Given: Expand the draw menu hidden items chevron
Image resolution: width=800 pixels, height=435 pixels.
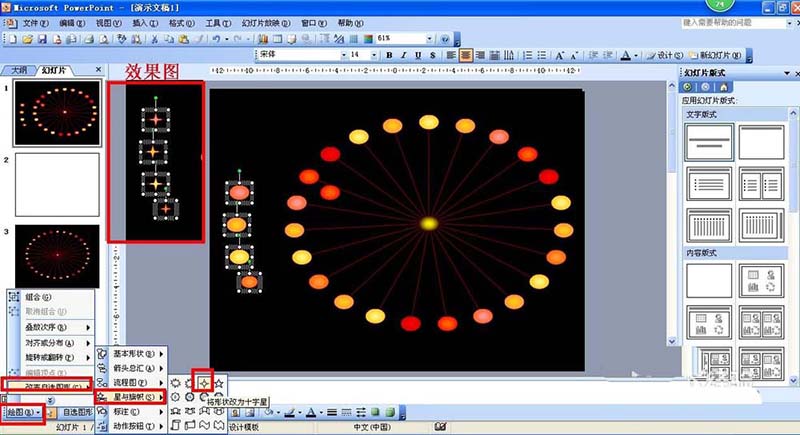Looking at the screenshot, I should [50, 400].
